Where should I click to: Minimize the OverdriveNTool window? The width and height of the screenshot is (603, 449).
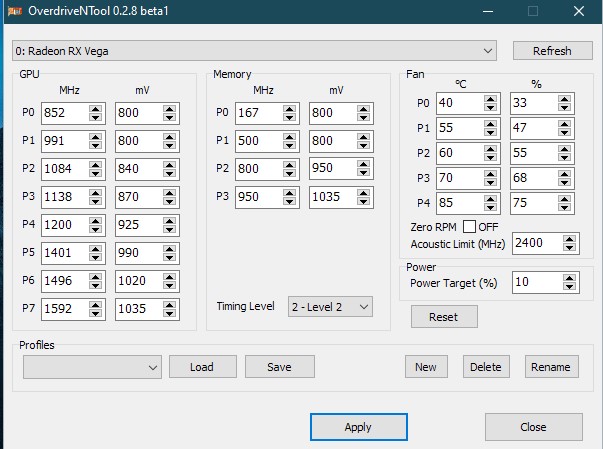coord(488,11)
